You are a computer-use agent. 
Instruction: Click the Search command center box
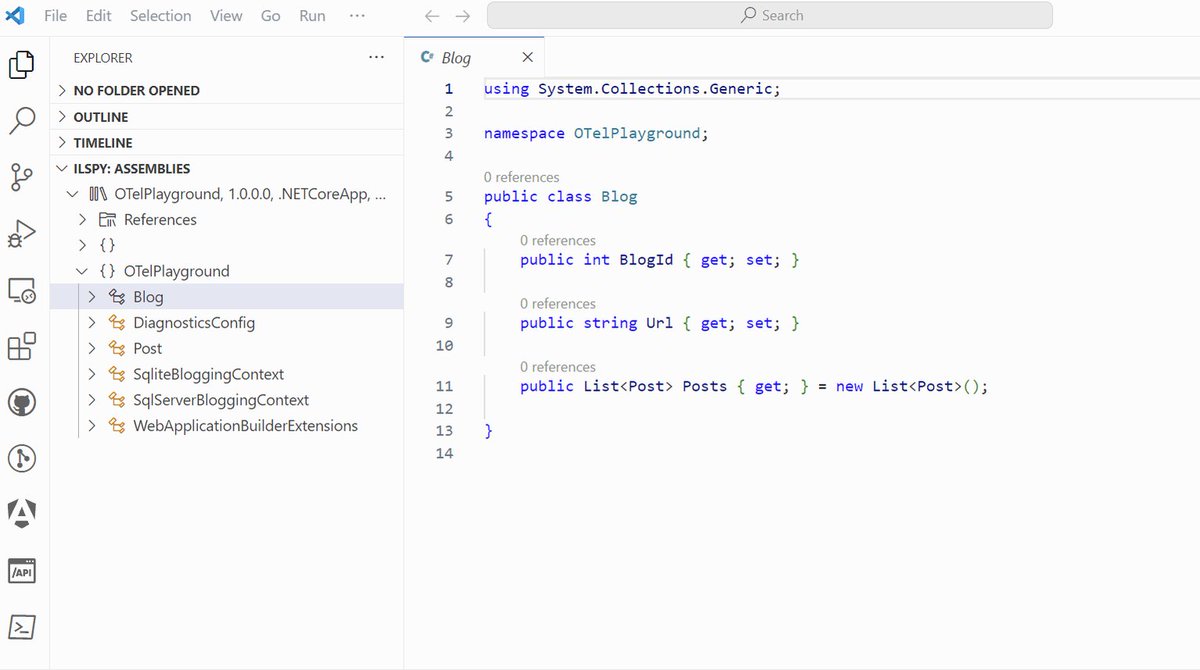coord(770,16)
